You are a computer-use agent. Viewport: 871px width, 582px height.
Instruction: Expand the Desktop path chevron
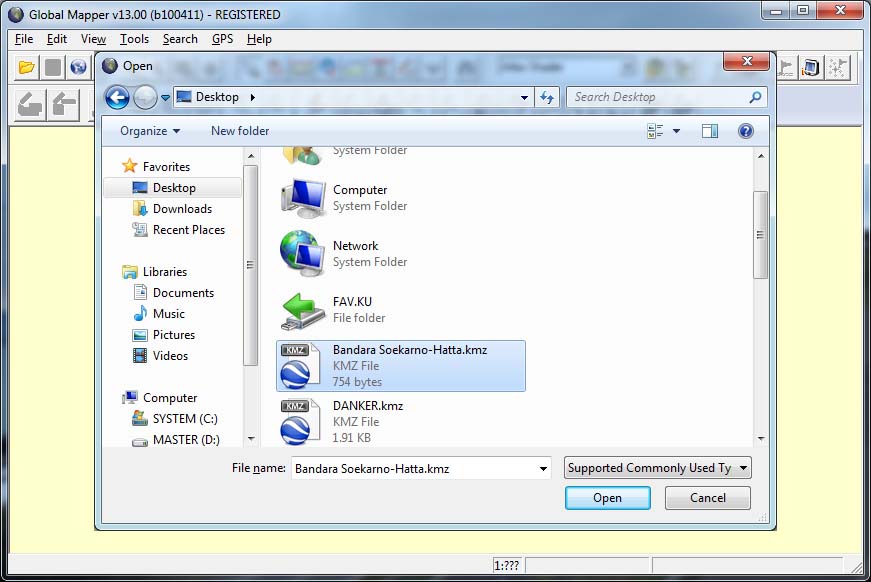(x=252, y=97)
